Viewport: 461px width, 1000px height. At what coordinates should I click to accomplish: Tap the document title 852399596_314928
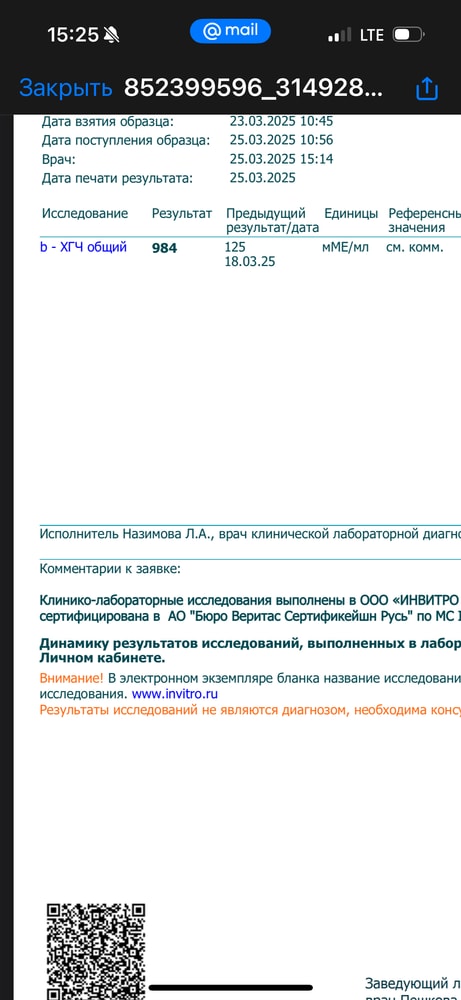(254, 88)
